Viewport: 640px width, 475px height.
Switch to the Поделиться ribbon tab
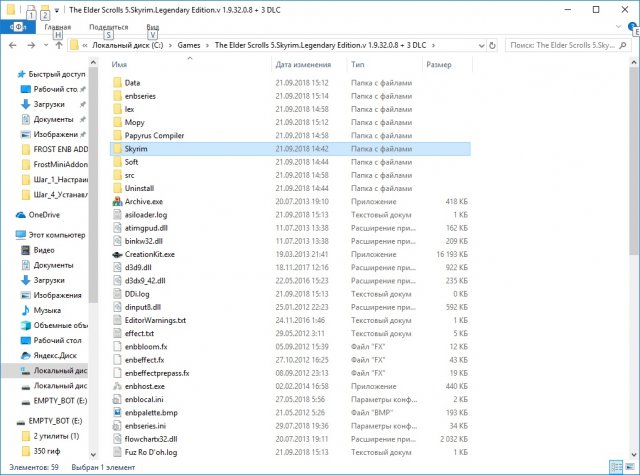point(108,27)
